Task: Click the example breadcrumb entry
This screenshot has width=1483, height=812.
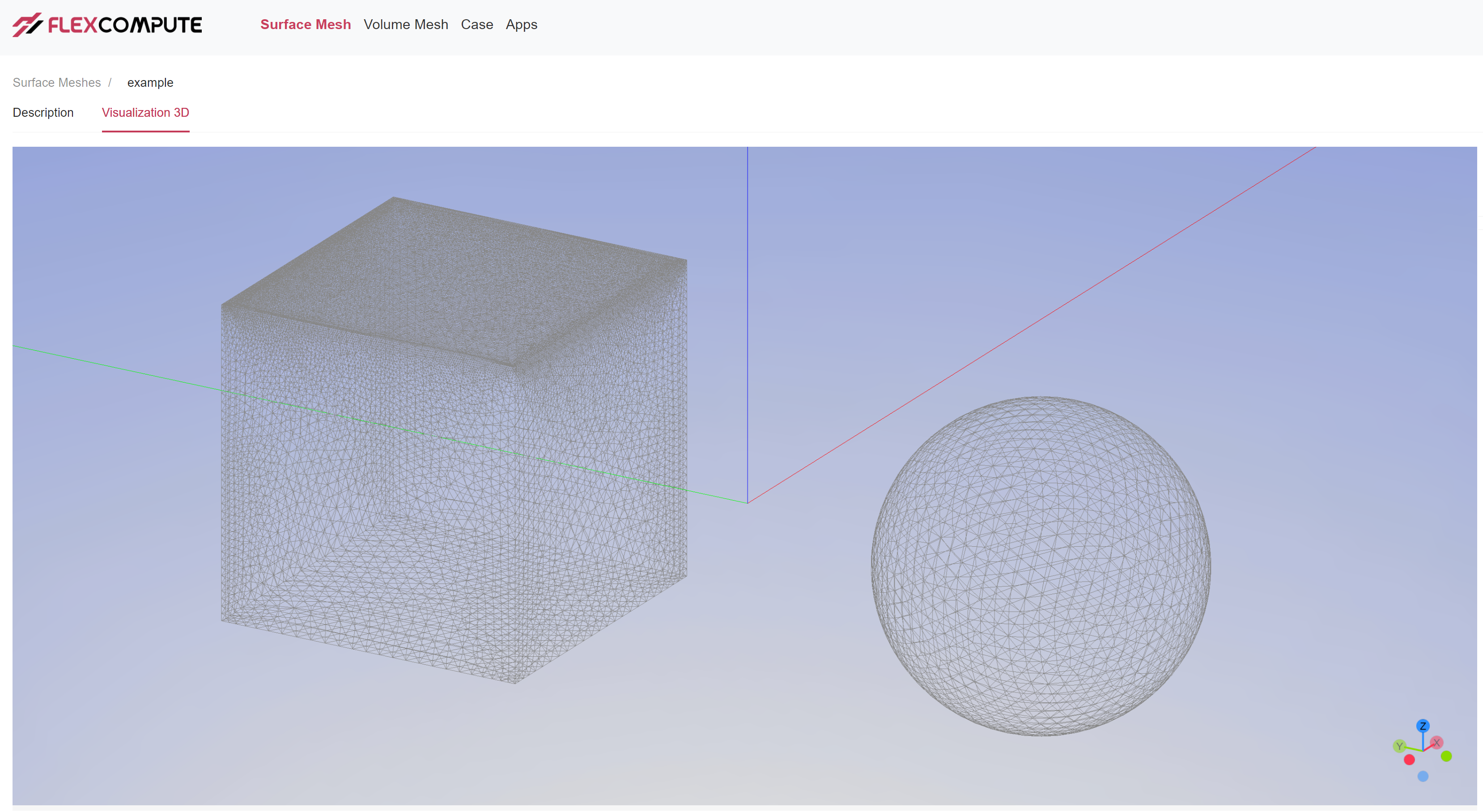Action: tap(150, 82)
